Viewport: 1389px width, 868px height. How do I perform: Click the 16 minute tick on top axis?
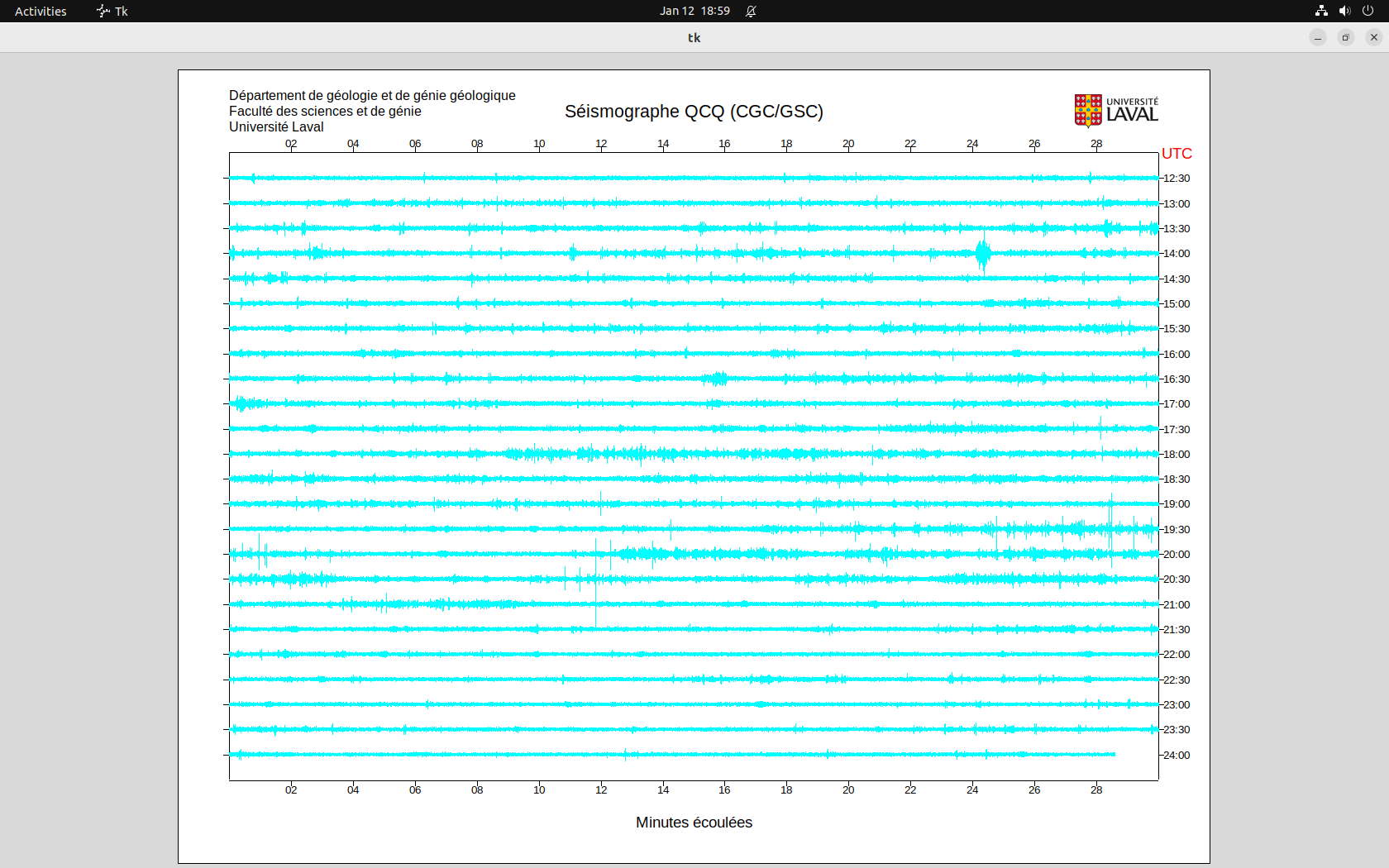pos(724,144)
